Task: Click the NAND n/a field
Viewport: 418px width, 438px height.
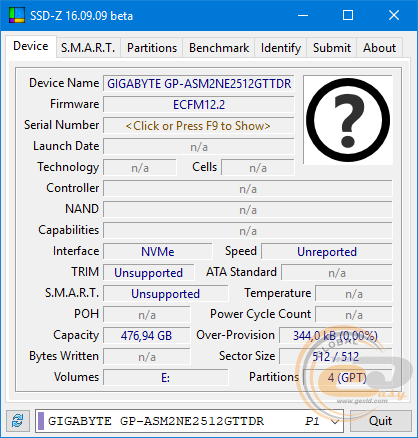Action: tap(248, 210)
